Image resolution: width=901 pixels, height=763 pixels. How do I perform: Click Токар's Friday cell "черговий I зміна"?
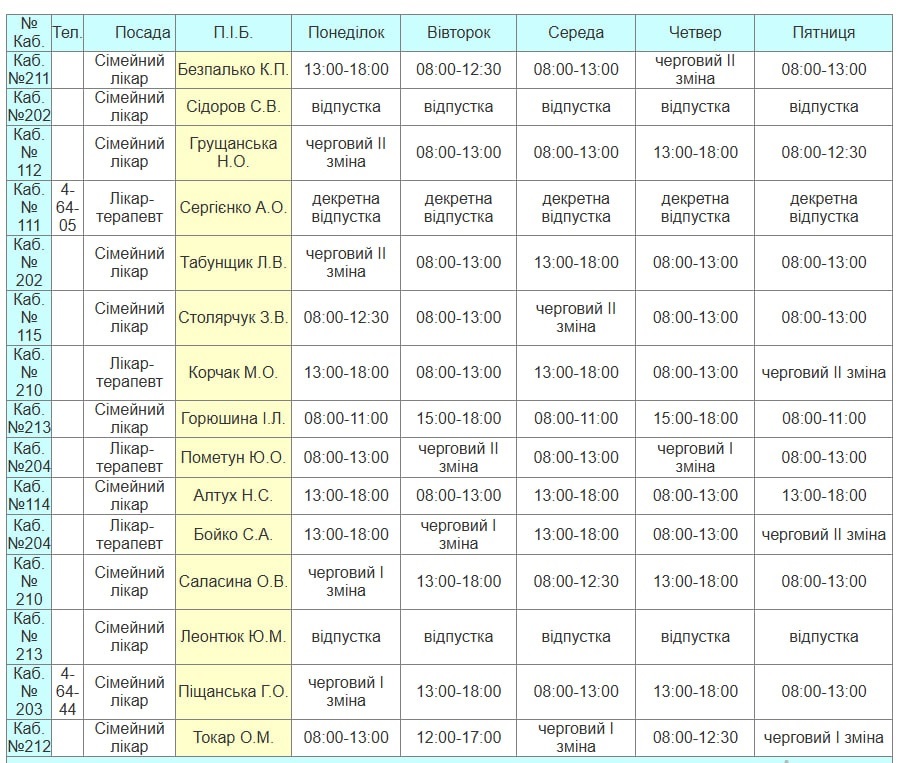pyautogui.click(x=823, y=738)
